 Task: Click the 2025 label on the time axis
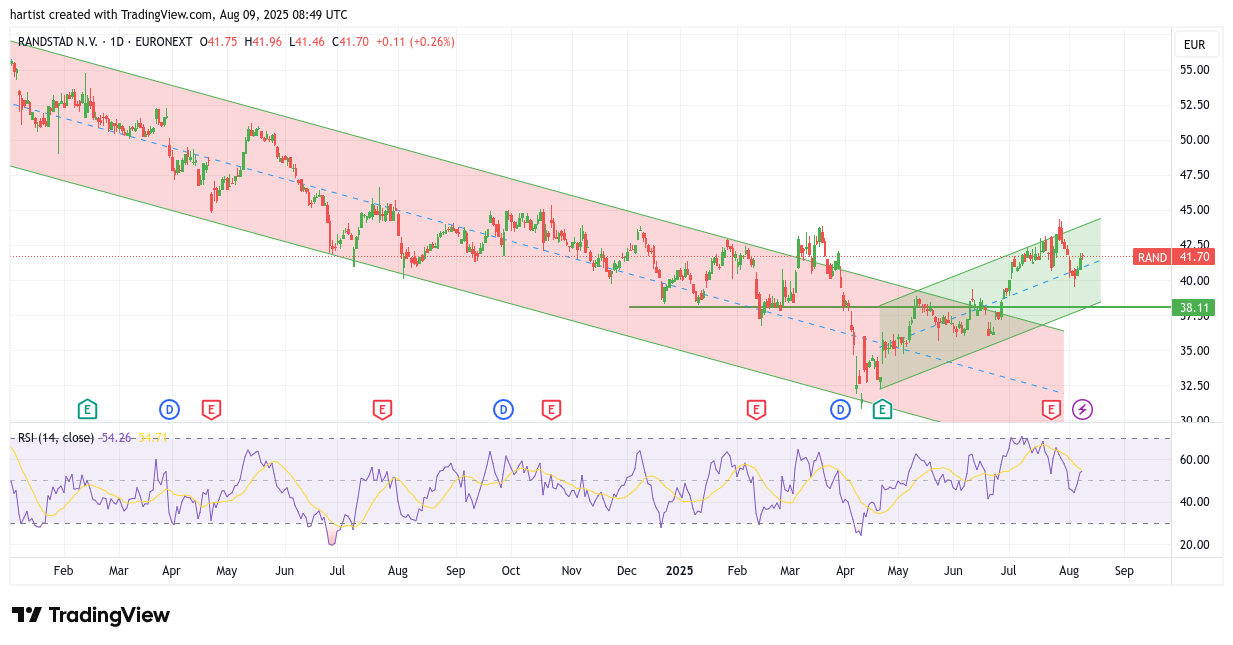pos(679,571)
